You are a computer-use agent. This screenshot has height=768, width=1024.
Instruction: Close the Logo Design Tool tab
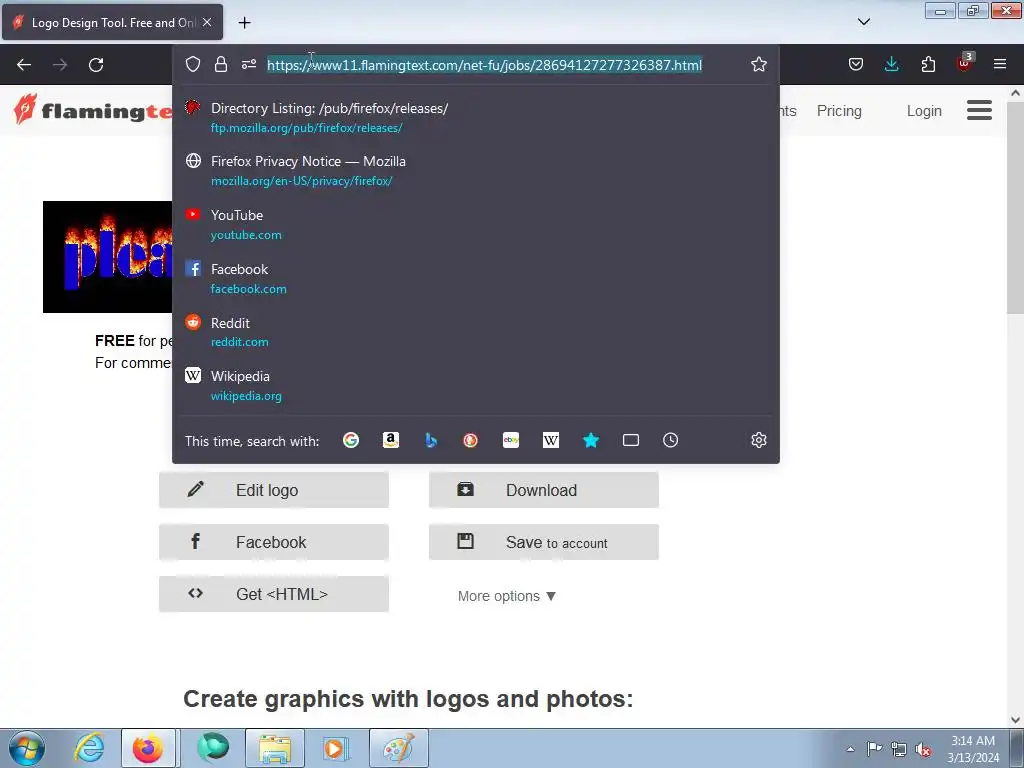tap(207, 22)
